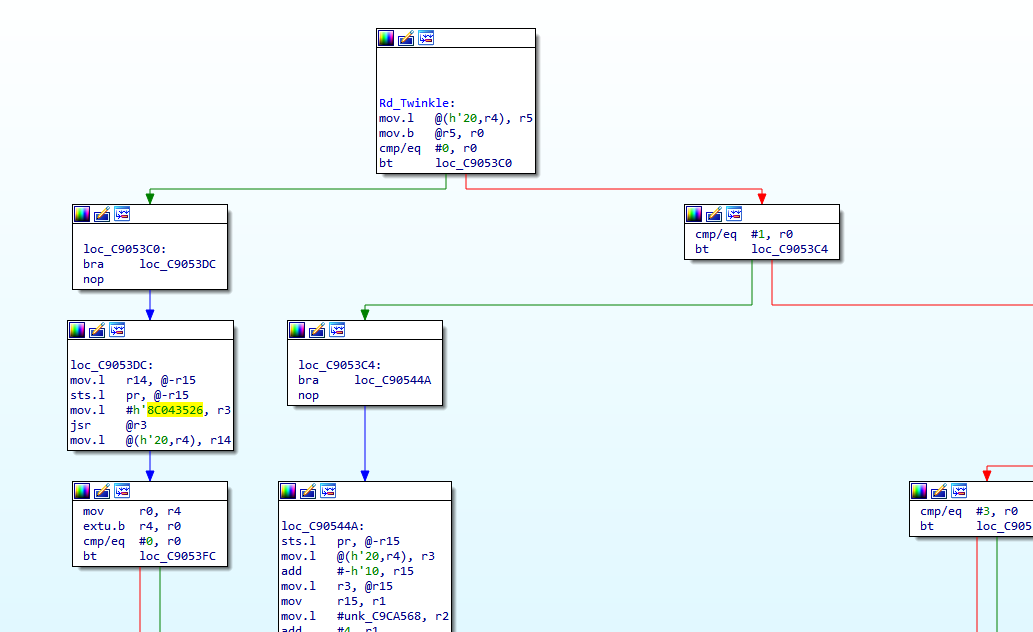Click the graph icon on Rd_Twinkle node
The height and width of the screenshot is (632, 1033).
(426, 38)
